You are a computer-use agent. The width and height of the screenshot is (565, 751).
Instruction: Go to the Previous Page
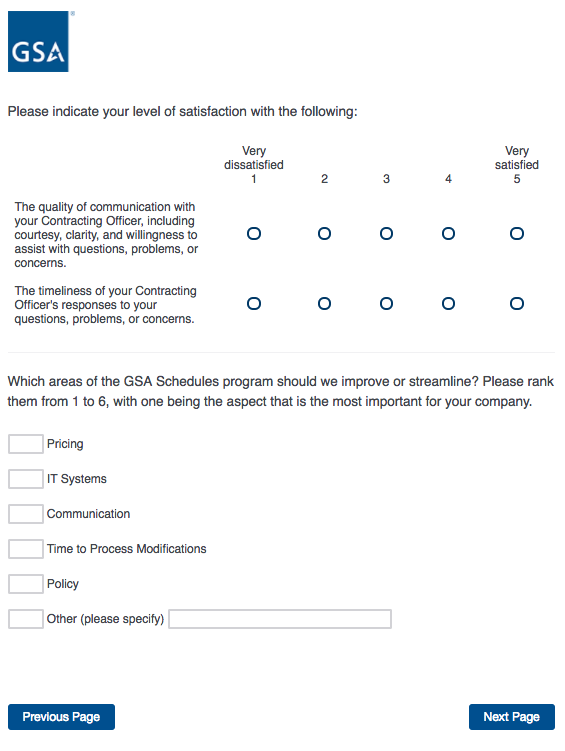(x=61, y=717)
